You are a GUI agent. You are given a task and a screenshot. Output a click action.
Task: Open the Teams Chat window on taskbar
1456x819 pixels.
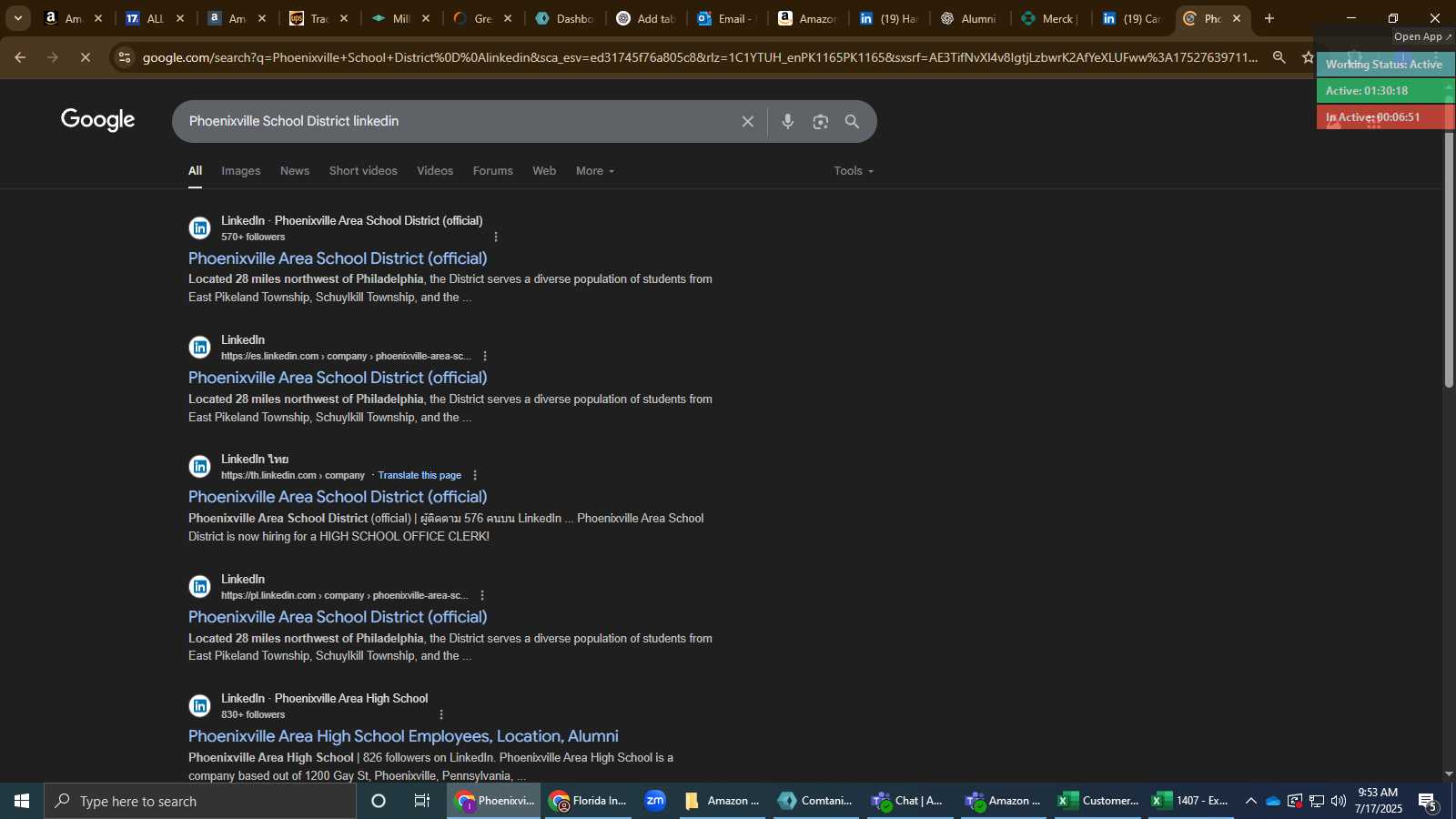[908, 801]
